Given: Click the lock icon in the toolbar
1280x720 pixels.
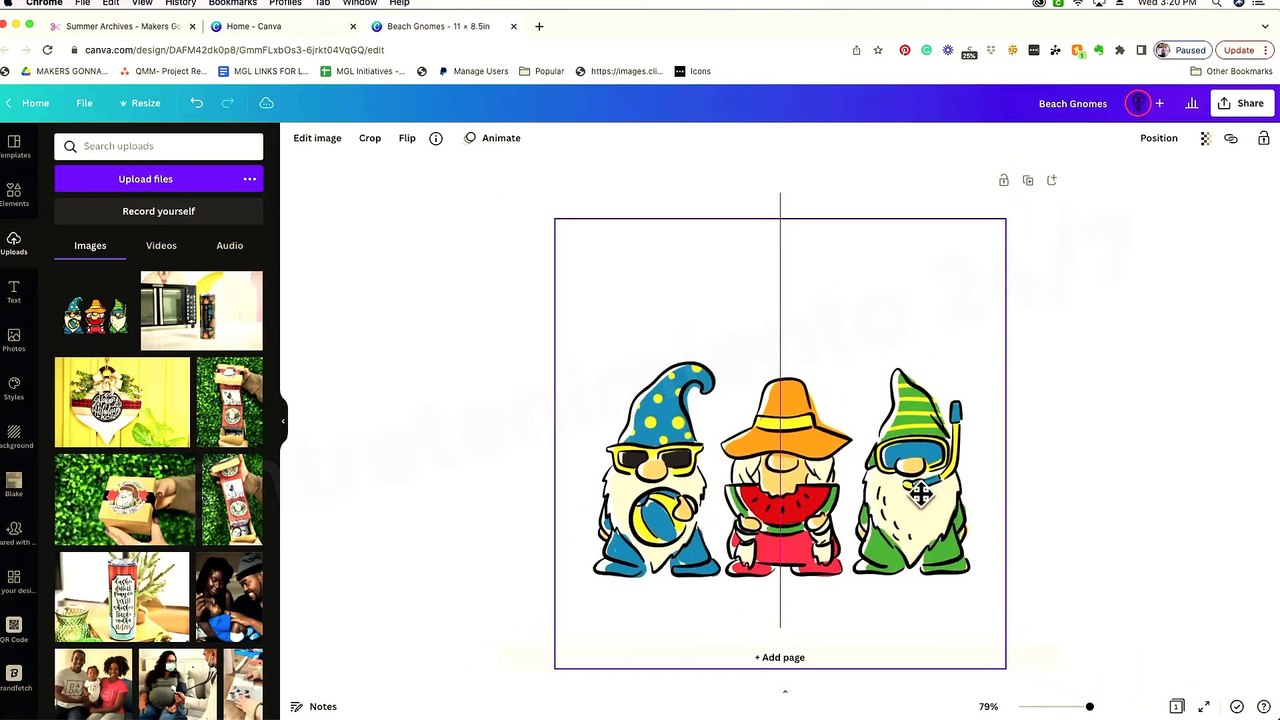Looking at the screenshot, I should click(x=1264, y=138).
